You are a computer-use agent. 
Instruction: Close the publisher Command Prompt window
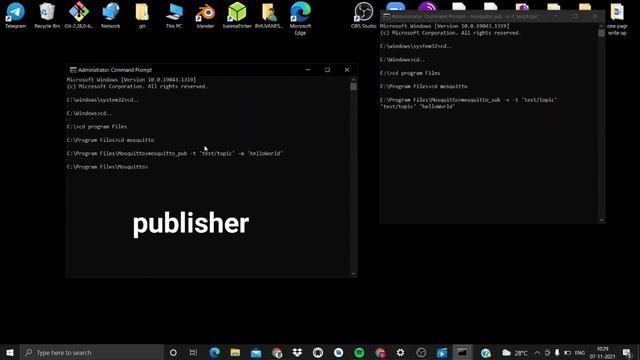tap(347, 70)
